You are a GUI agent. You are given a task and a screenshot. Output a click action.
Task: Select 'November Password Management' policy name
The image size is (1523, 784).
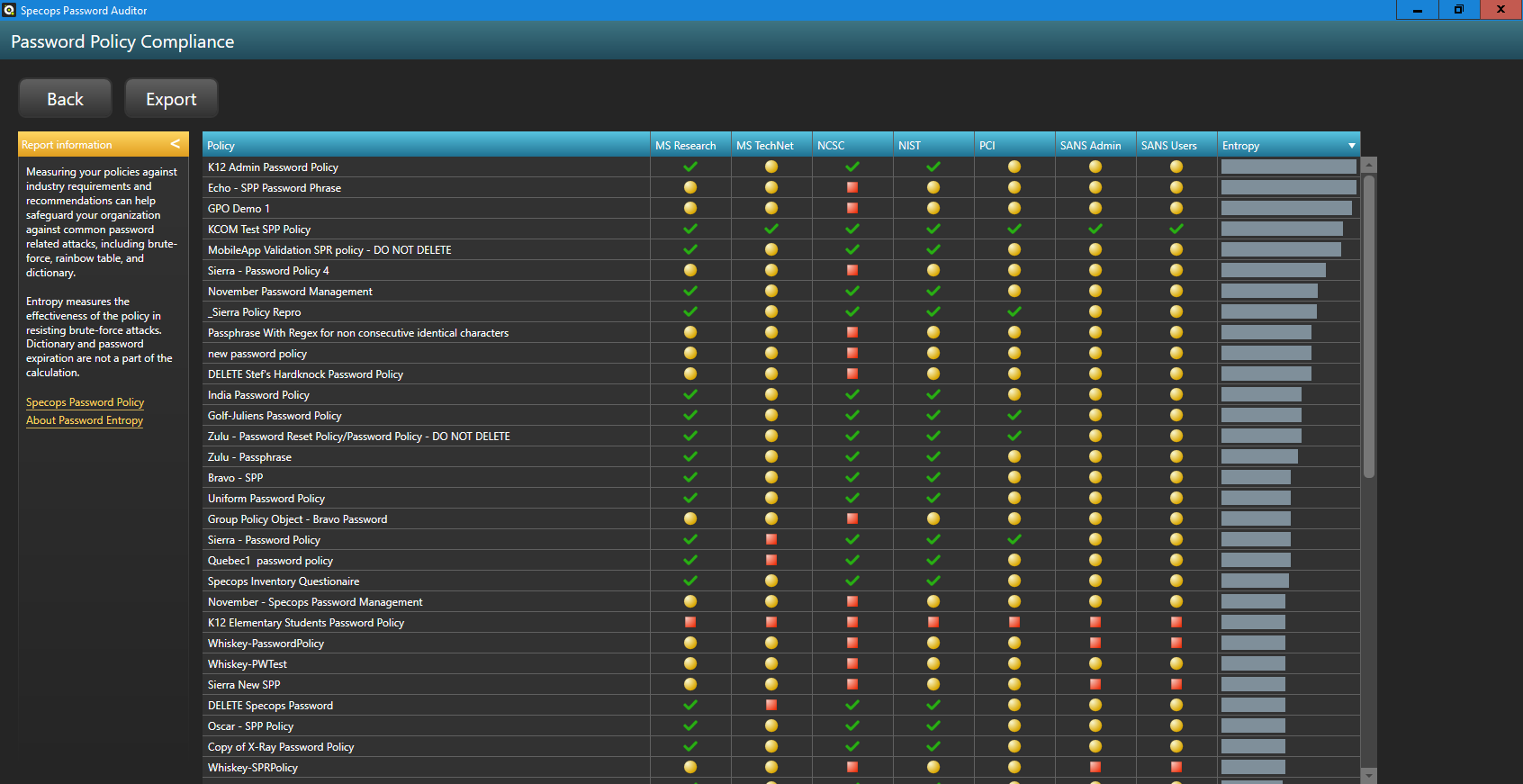pos(290,291)
